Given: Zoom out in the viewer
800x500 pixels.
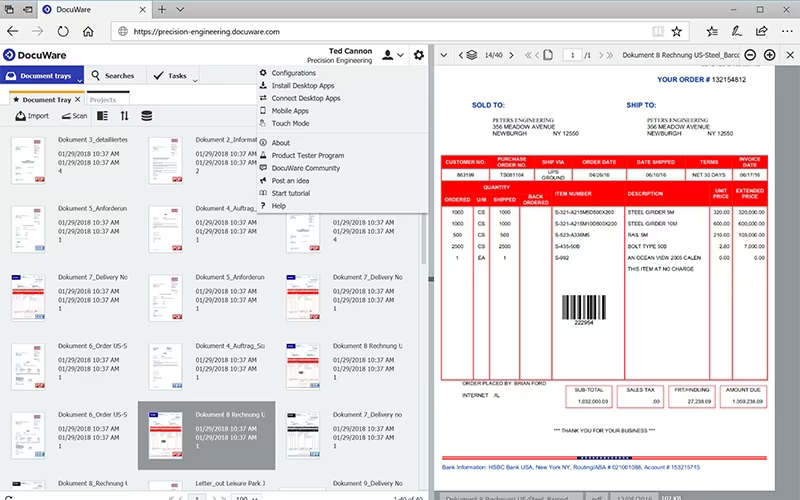Looking at the screenshot, I should point(750,55).
